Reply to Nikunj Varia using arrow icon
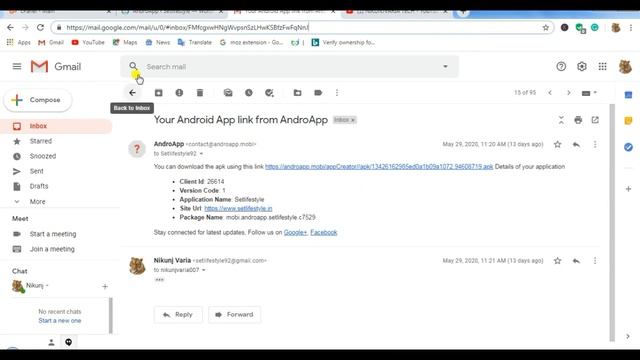The height and width of the screenshot is (360, 640). tap(576, 260)
